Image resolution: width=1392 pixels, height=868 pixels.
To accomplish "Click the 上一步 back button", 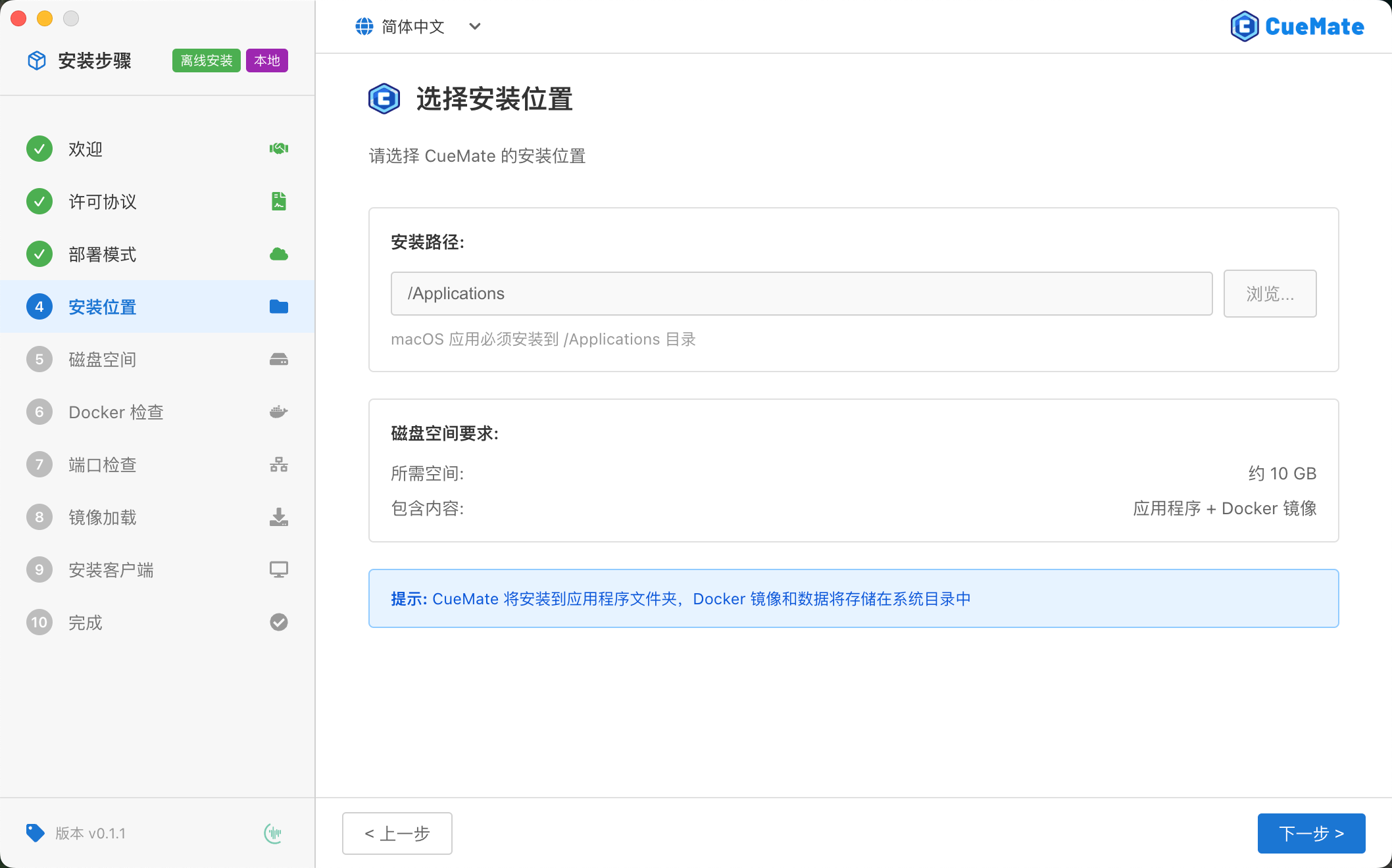I will coord(397,833).
